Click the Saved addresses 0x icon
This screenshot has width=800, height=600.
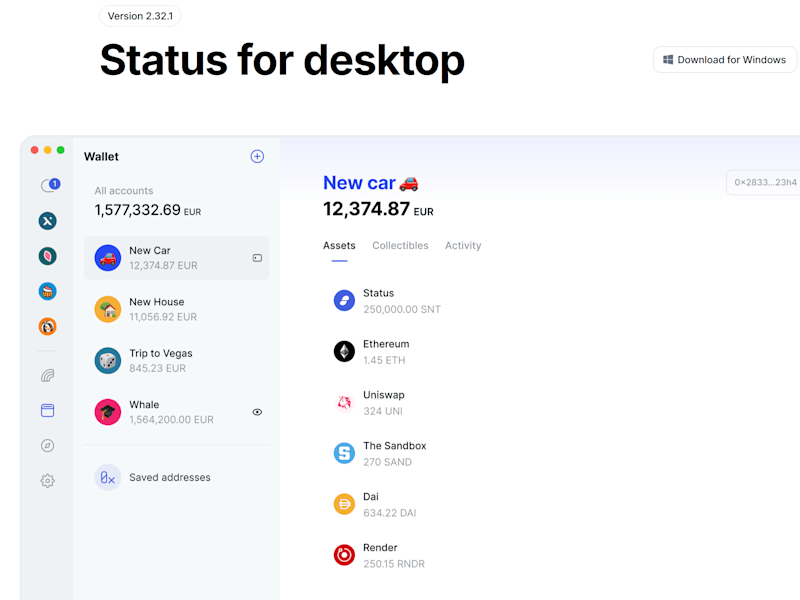click(x=108, y=478)
